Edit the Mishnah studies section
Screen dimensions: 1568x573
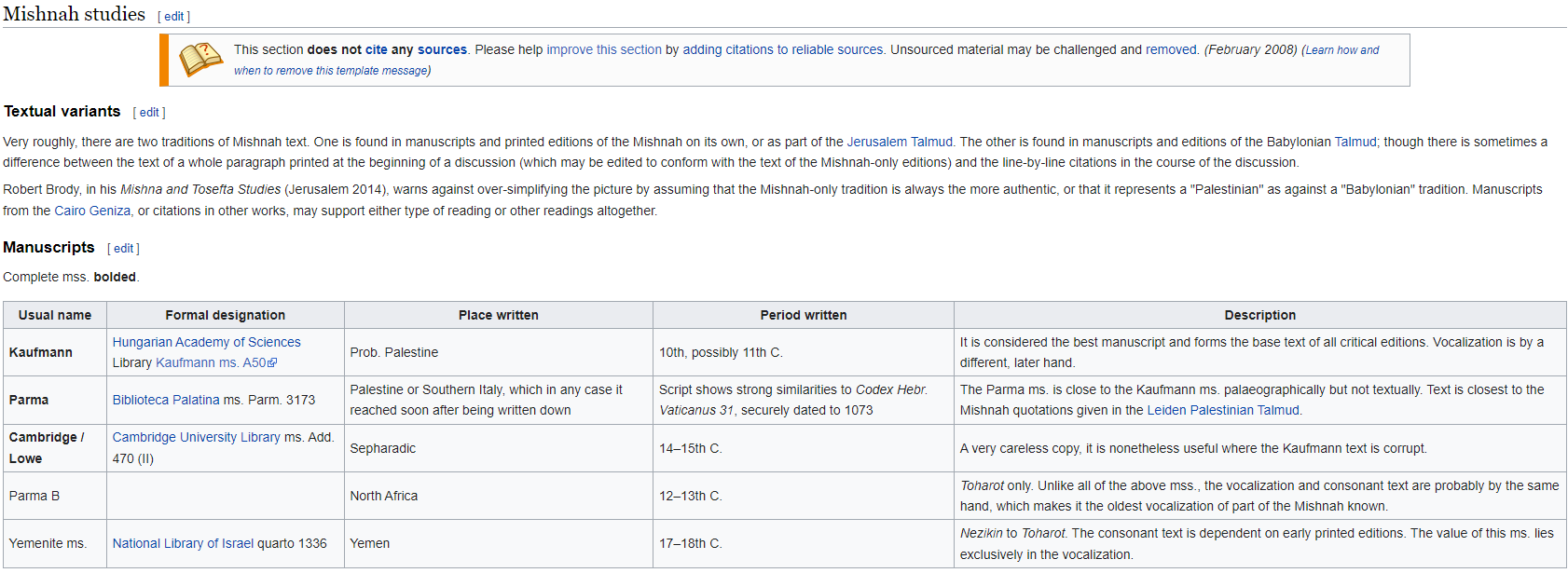point(174,17)
